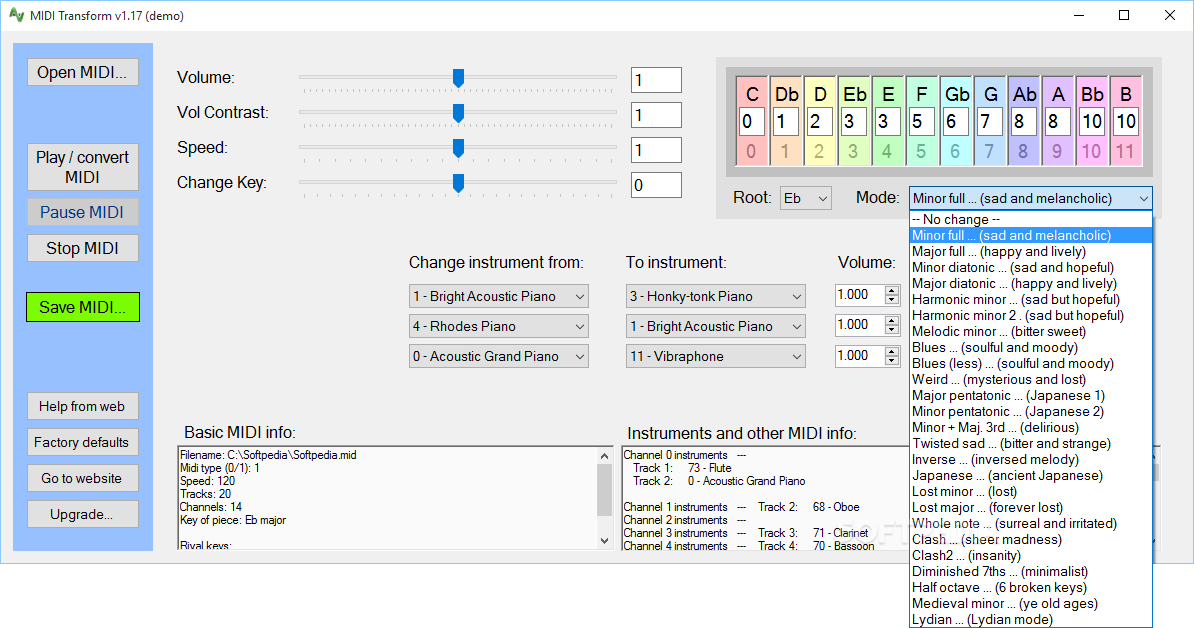Image resolution: width=1194 pixels, height=628 pixels.
Task: Increase Honky-tonk Piano row volume spinner
Action: [892, 290]
